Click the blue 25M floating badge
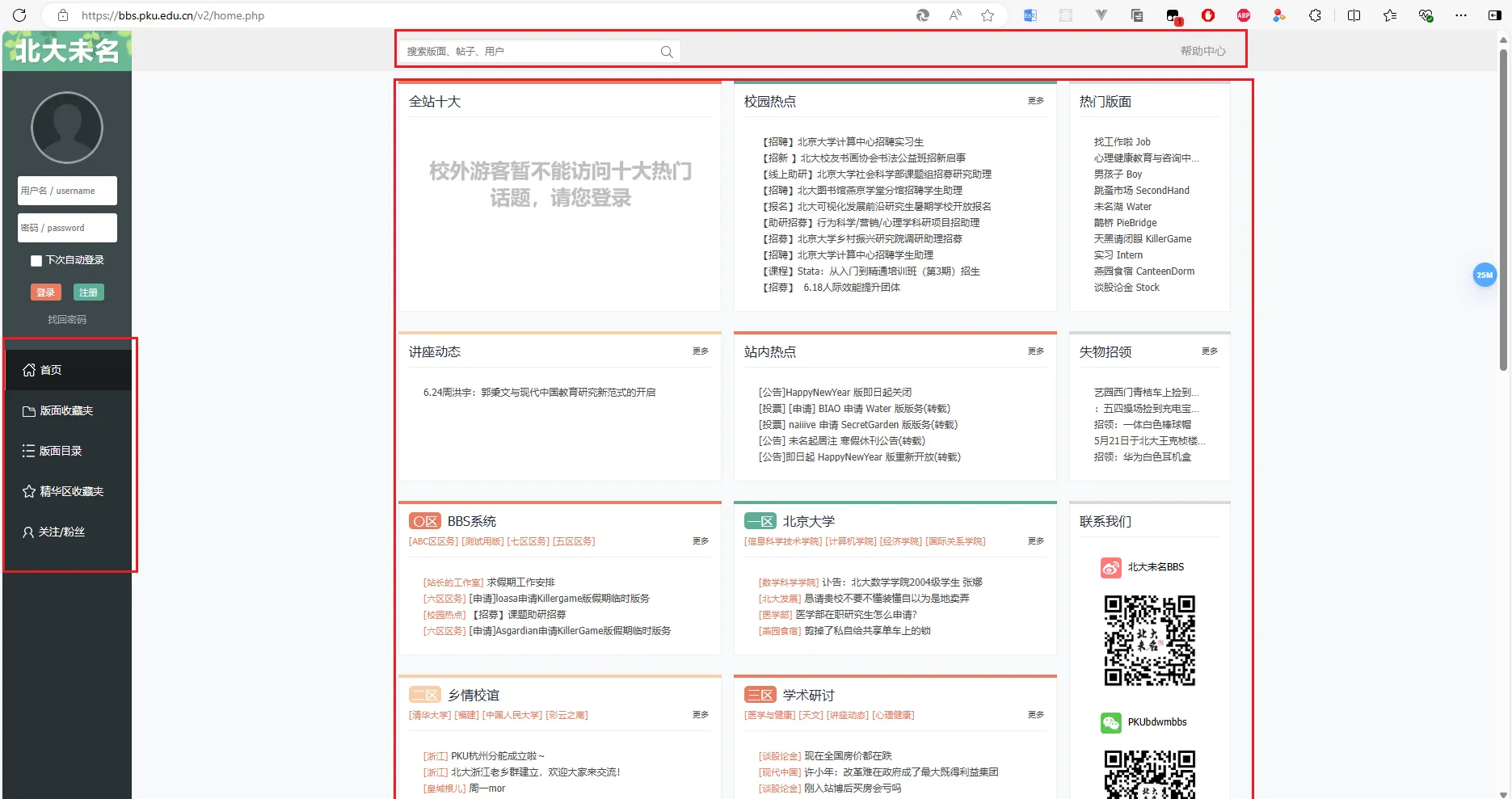The image size is (1512, 799). [1485, 275]
